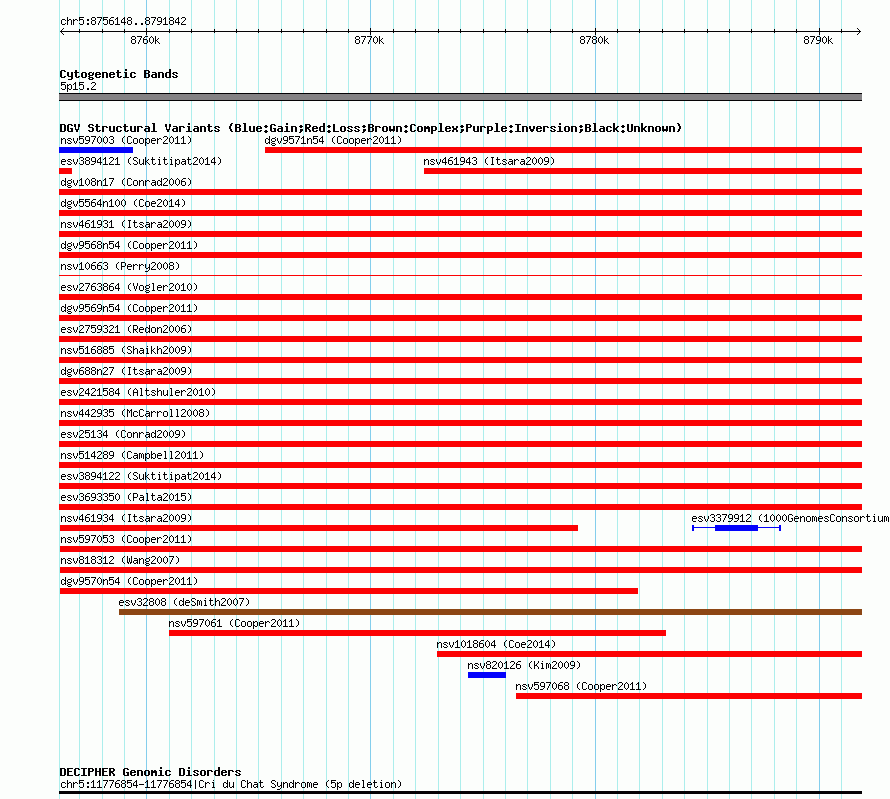The height and width of the screenshot is (799, 890).
Task: Click esv3379912 1000GenomesConsortium label
Action: pos(790,518)
